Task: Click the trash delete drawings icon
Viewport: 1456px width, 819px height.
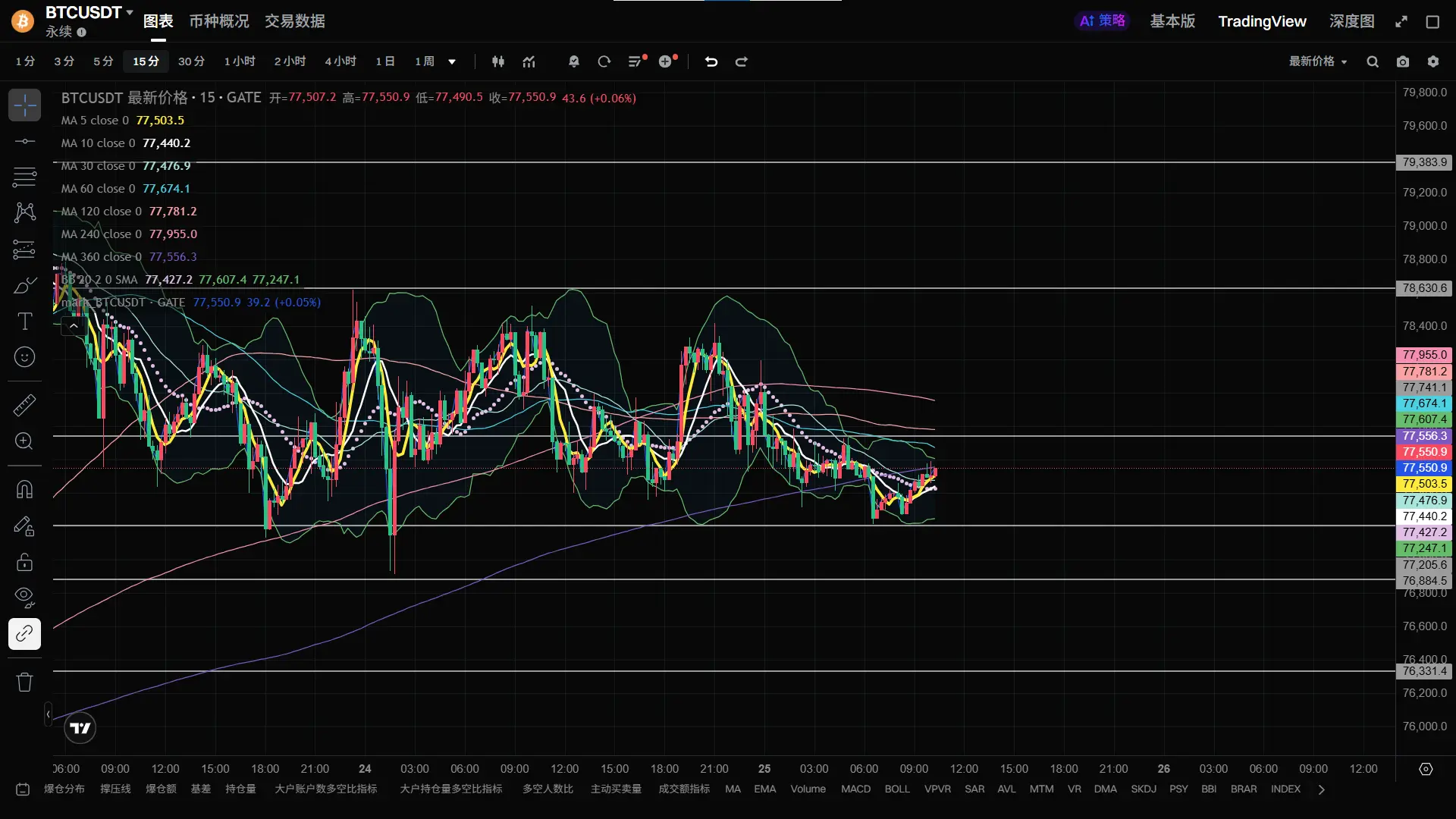Action: pos(24,682)
